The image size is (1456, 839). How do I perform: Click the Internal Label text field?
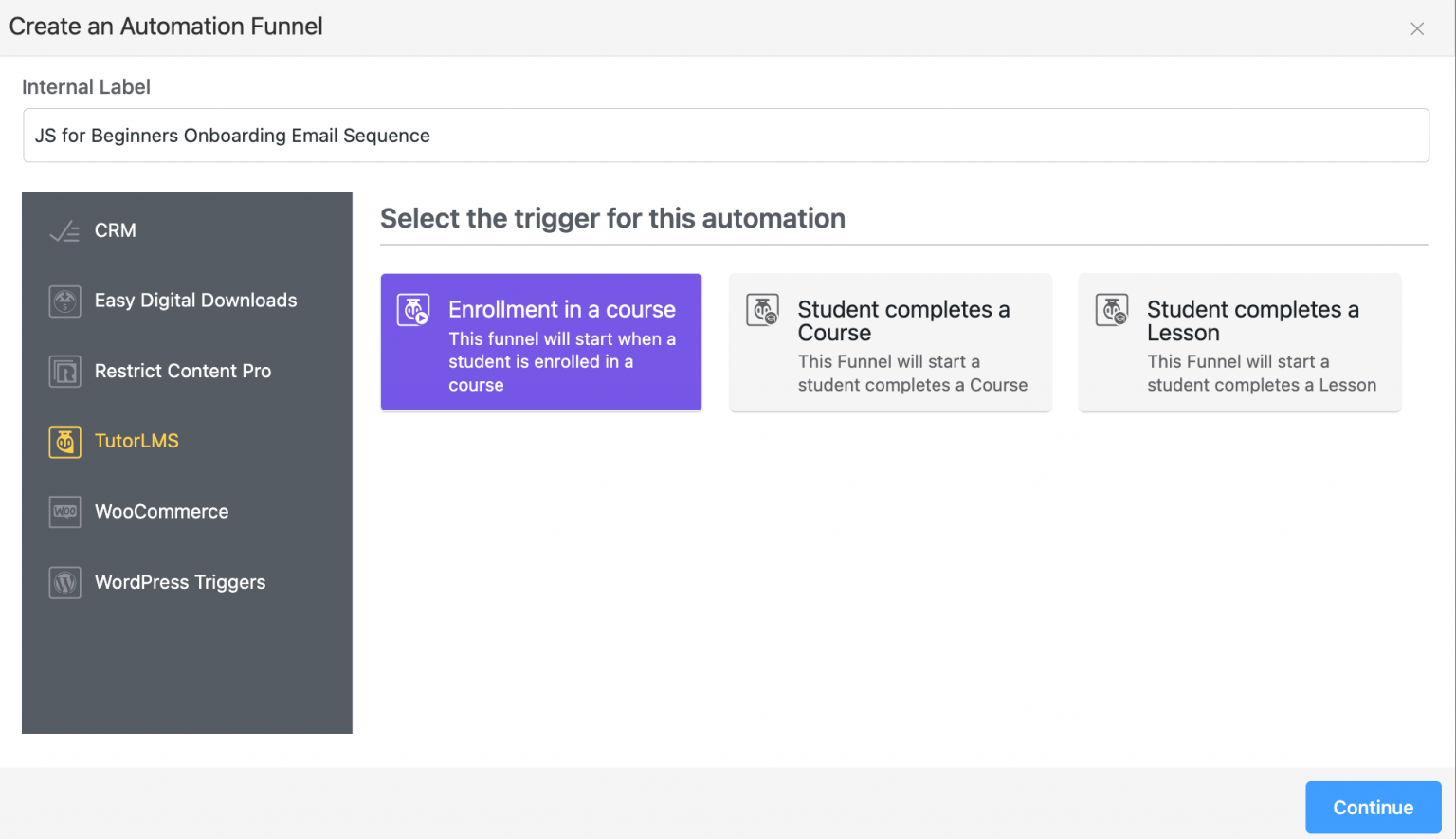pyautogui.click(x=726, y=135)
